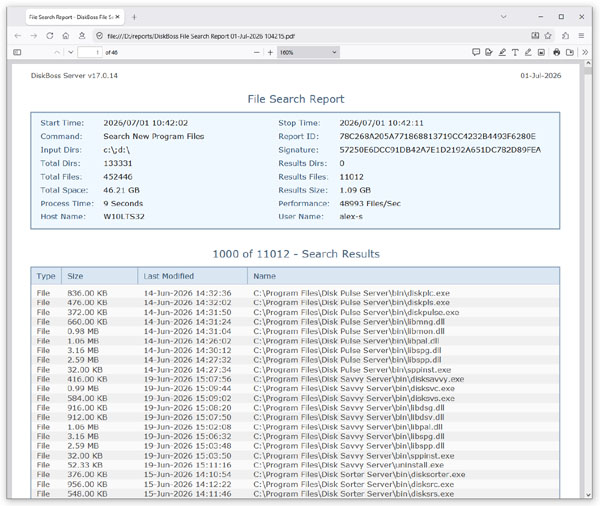600x506 pixels.
Task: Click the File Search Report title
Action: click(x=296, y=99)
